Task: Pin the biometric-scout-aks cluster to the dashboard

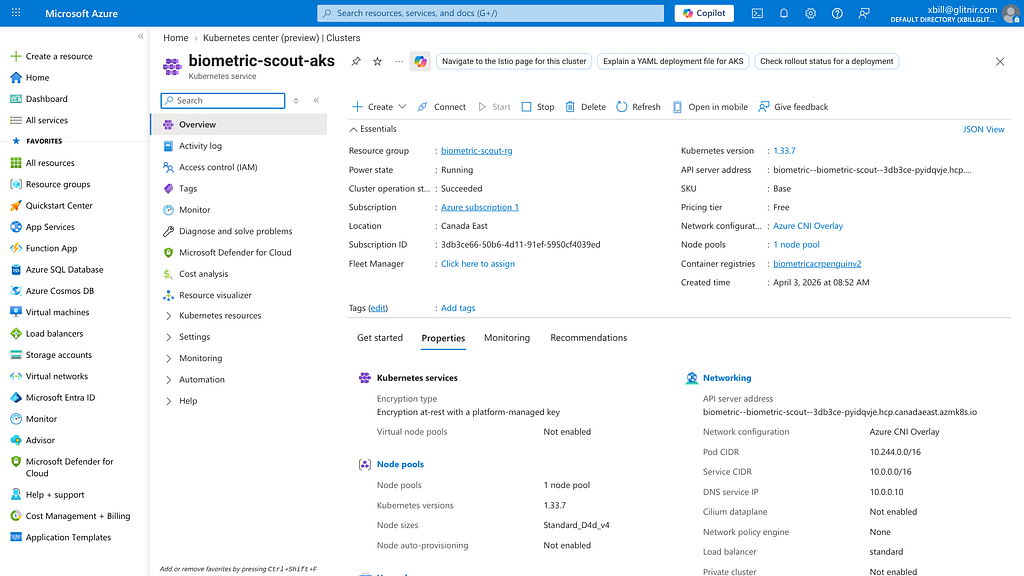Action: point(356,61)
